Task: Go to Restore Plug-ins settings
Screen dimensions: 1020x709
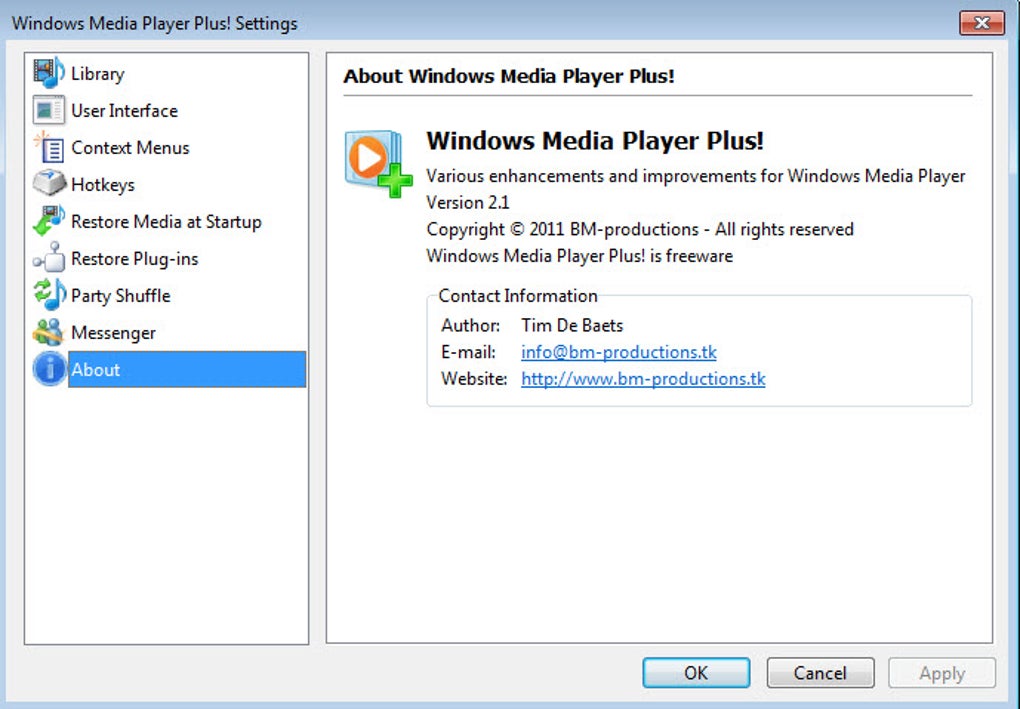Action: coord(135,259)
